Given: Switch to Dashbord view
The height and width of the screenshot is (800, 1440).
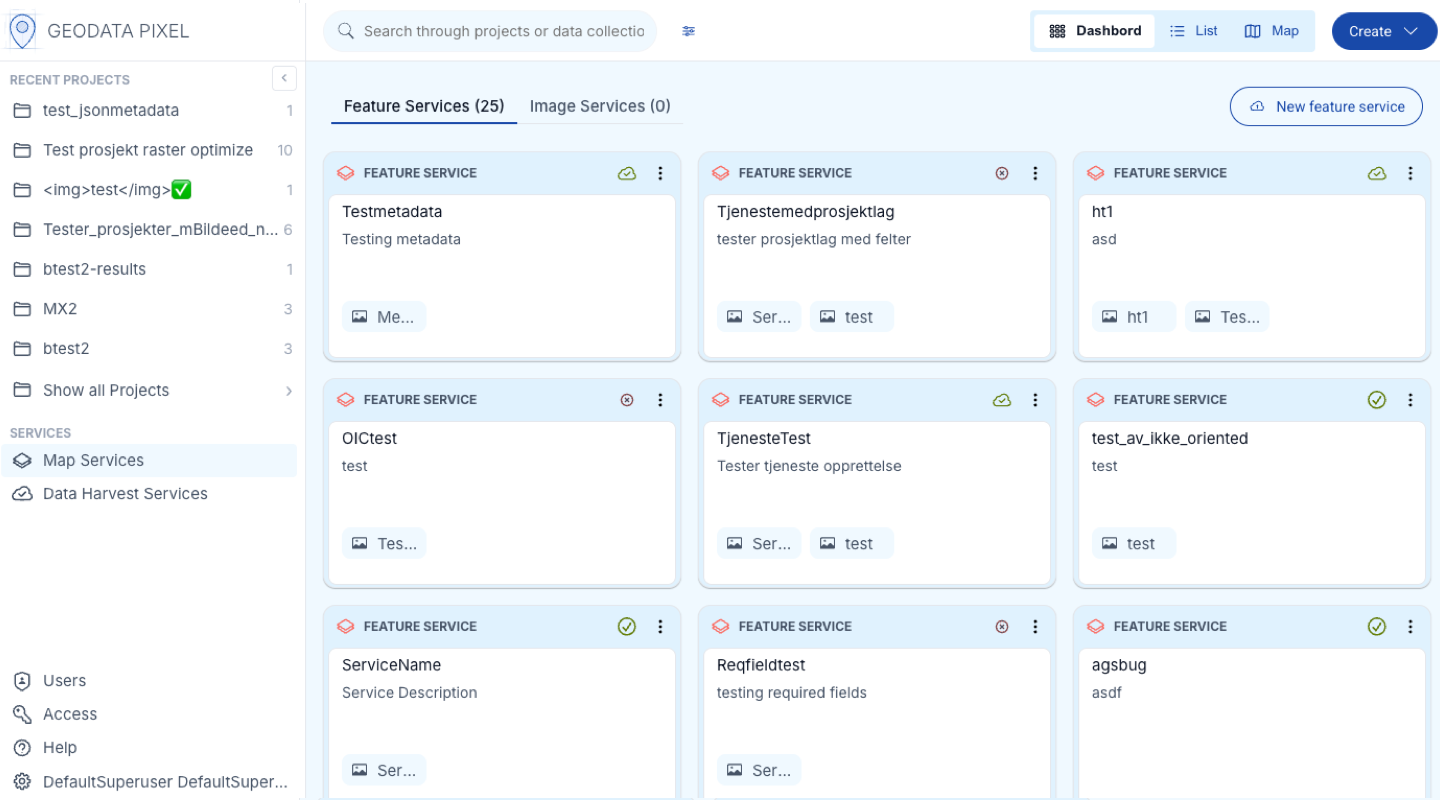Looking at the screenshot, I should (1094, 31).
